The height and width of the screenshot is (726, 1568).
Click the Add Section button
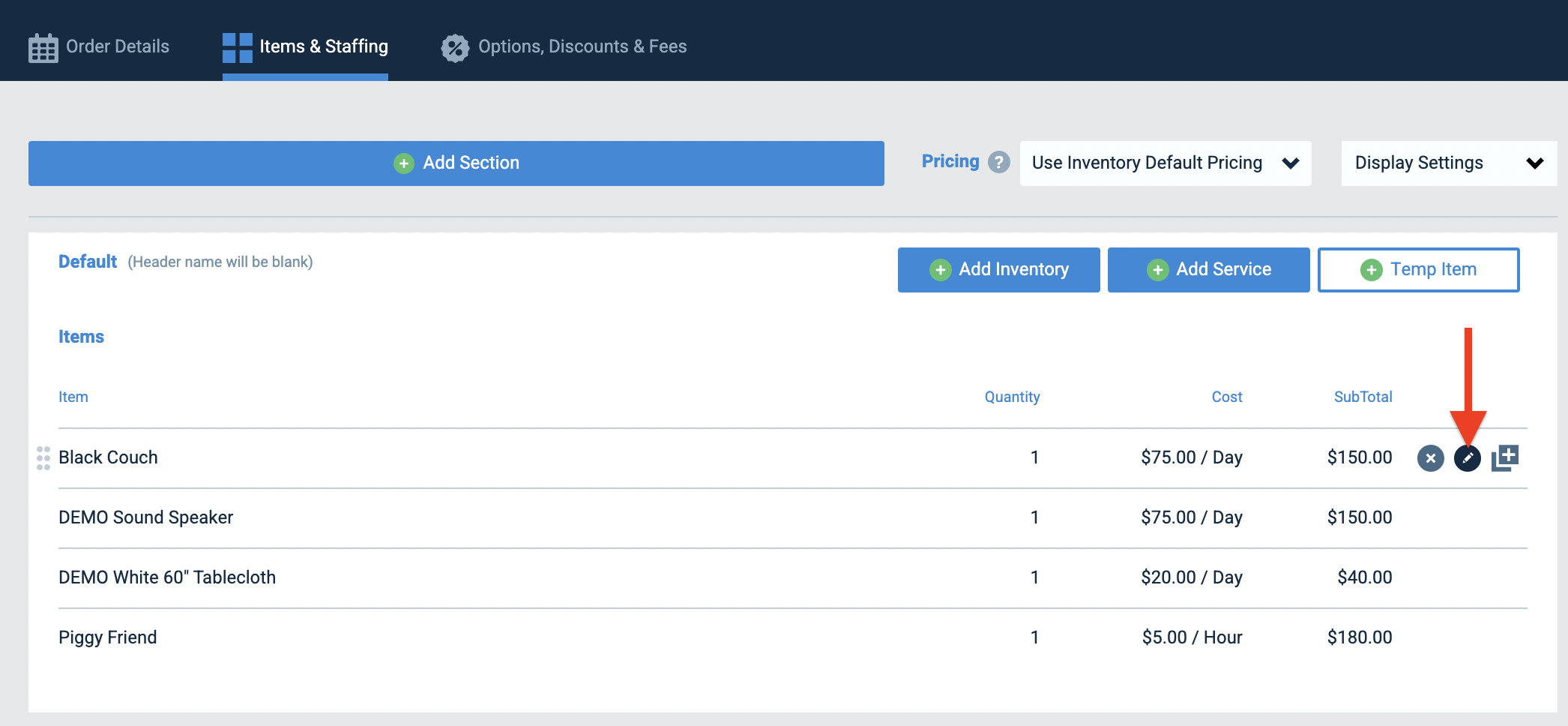[456, 163]
